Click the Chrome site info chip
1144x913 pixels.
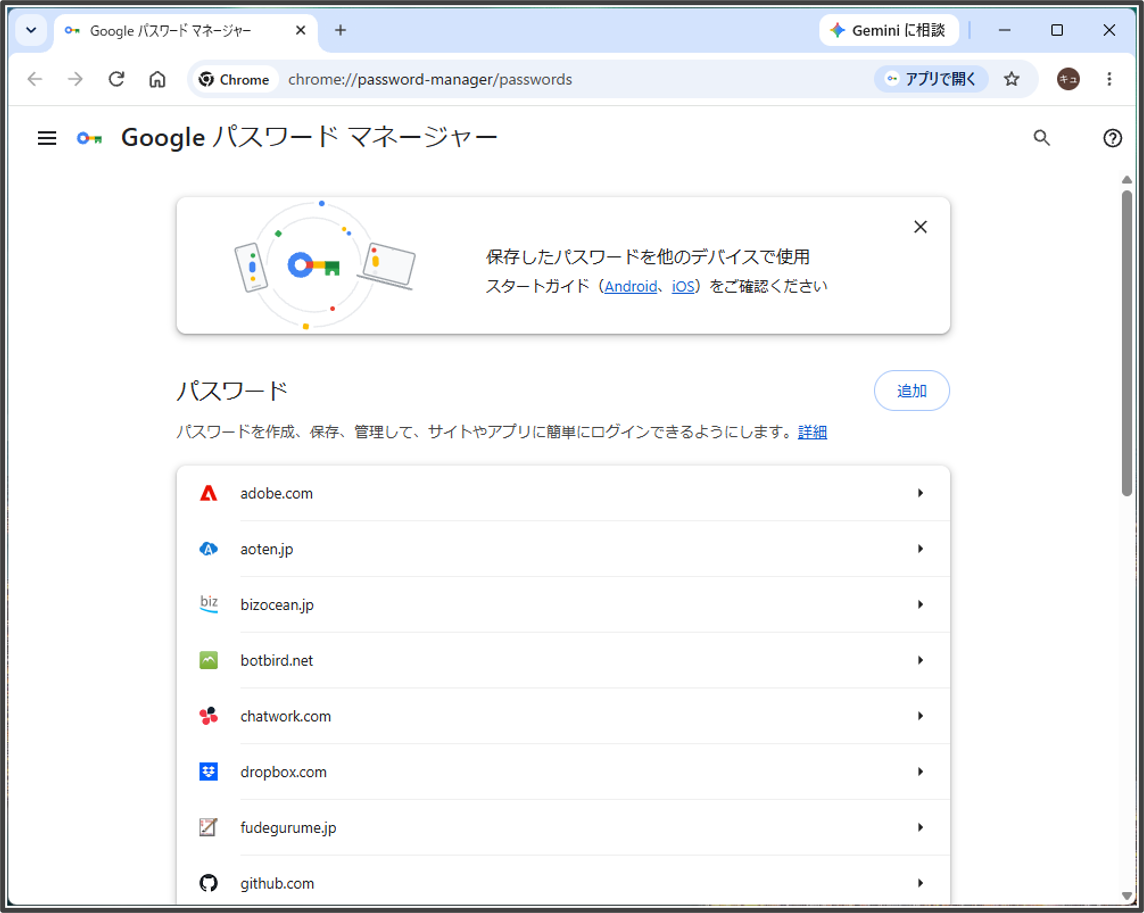point(234,79)
